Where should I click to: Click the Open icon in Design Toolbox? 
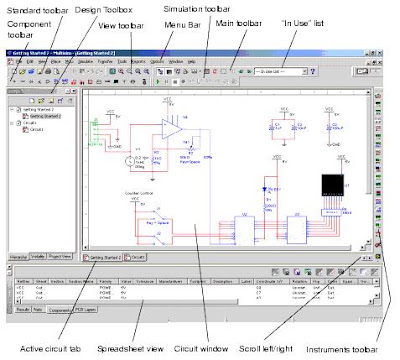pyautogui.click(x=41, y=100)
